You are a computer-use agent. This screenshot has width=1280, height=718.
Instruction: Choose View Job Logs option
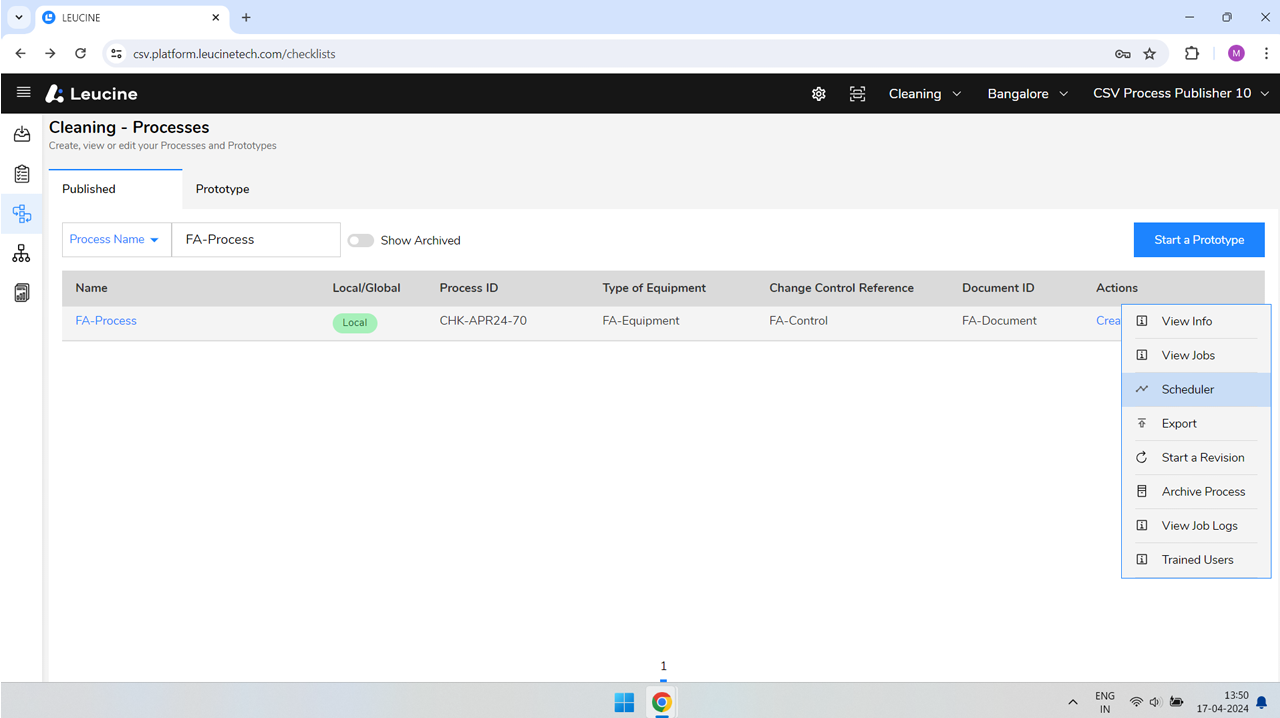coord(1196,525)
